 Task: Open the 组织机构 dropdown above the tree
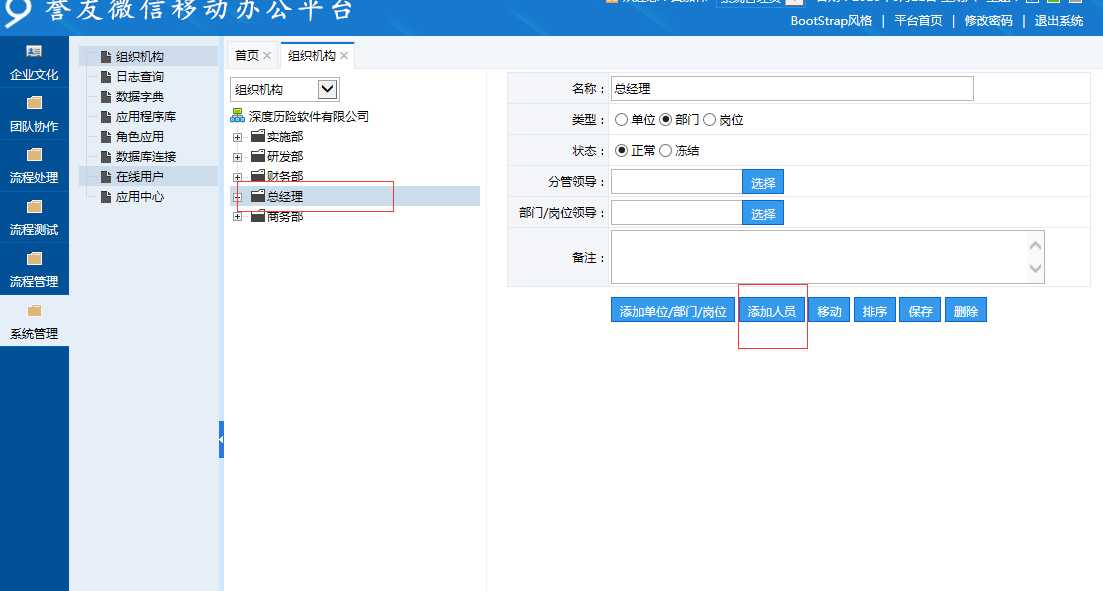285,89
